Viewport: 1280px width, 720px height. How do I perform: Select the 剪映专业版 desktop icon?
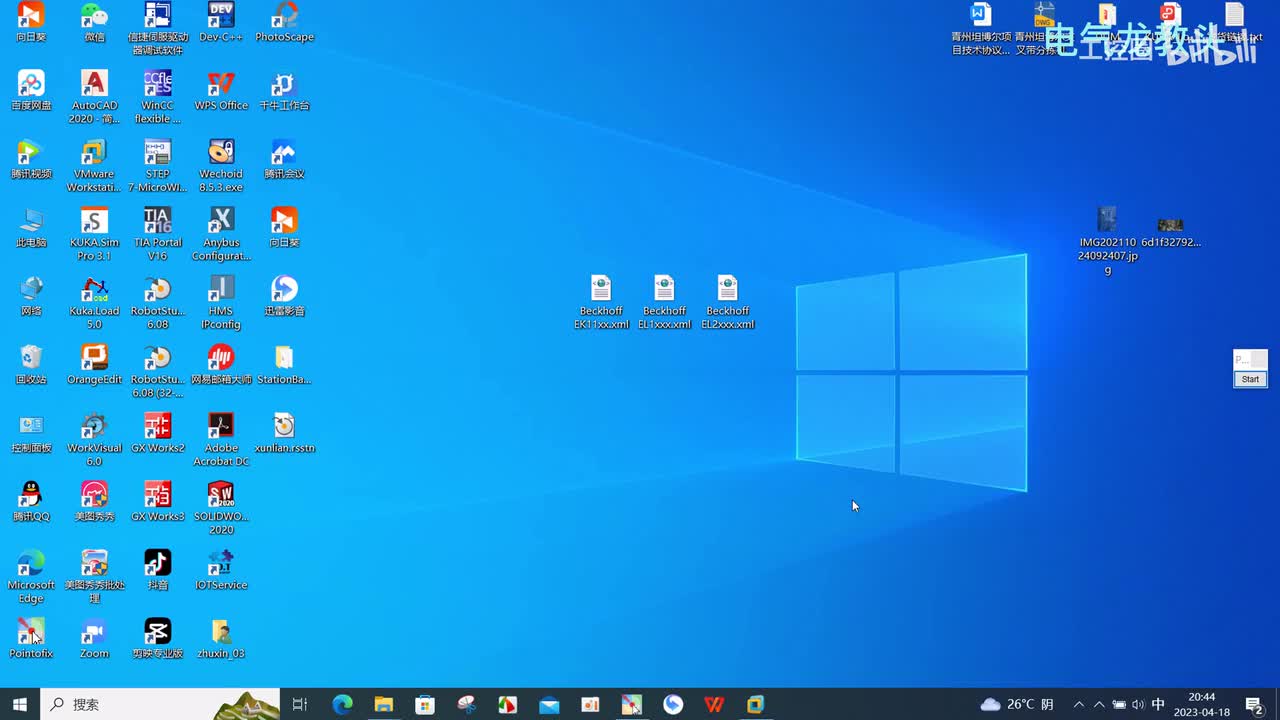point(158,639)
